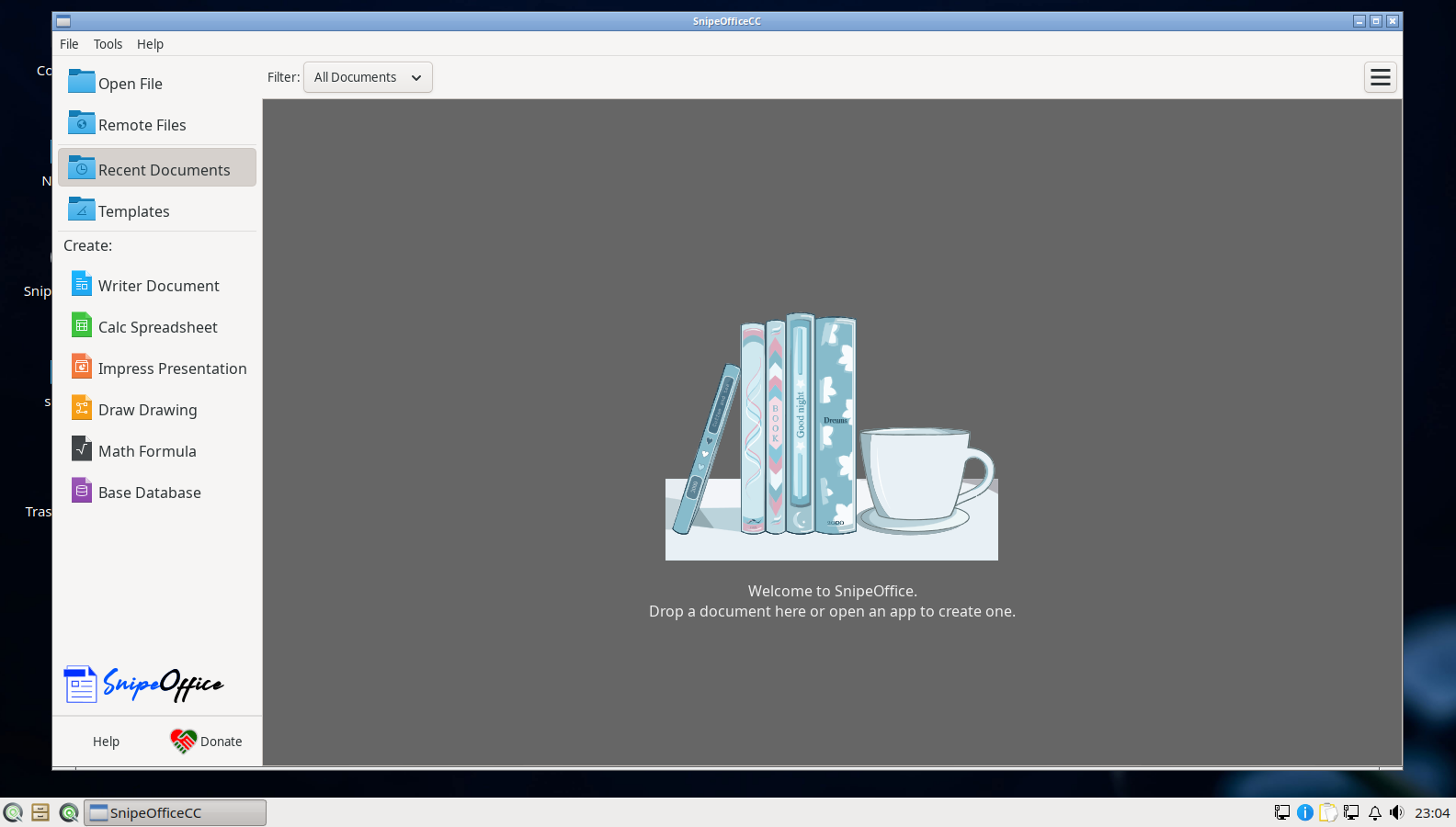Viewport: 1456px width, 827px height.
Task: Click the Open File label
Action: [x=131, y=84]
